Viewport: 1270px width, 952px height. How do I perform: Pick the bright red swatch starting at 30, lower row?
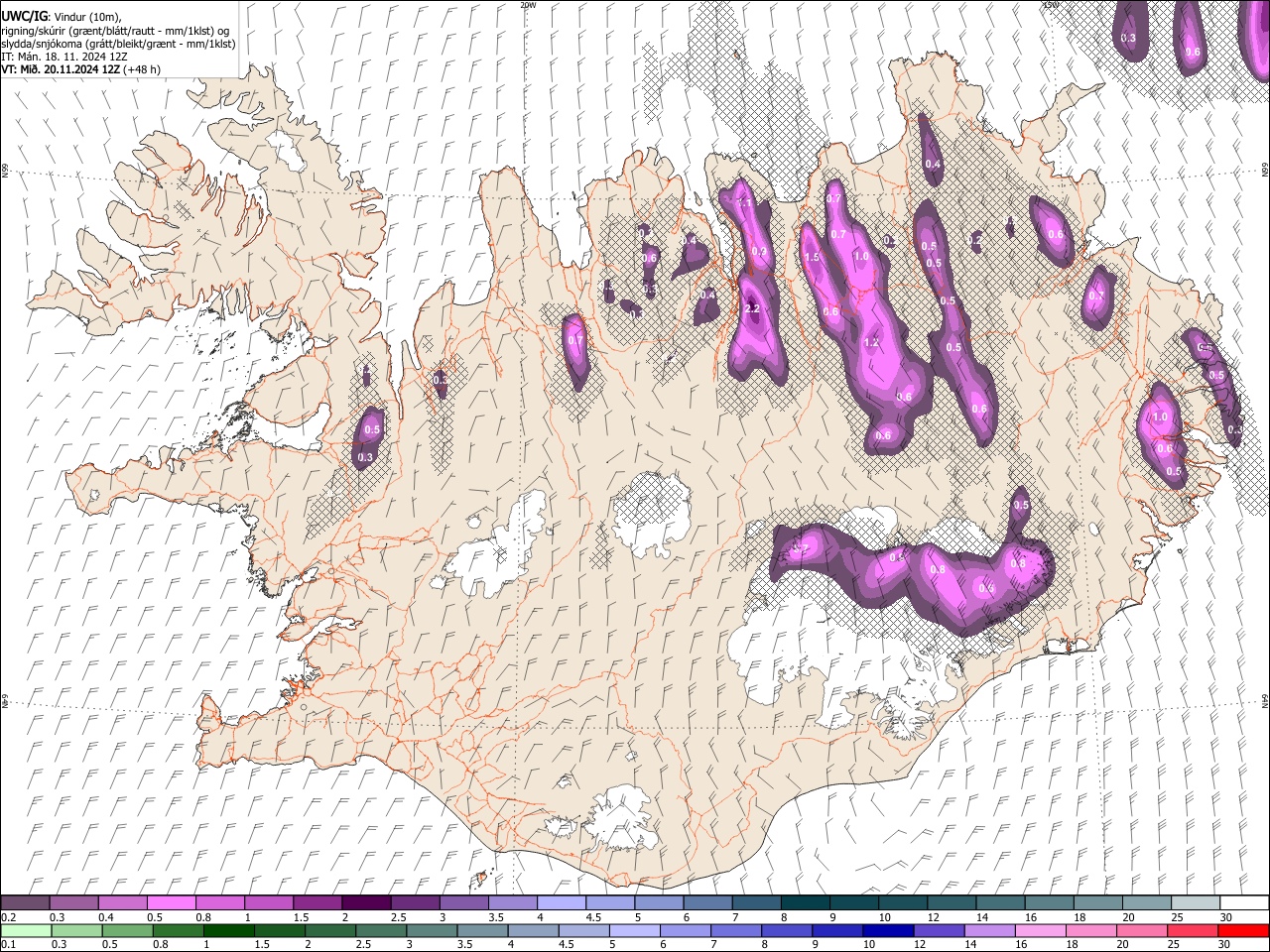coord(1243,930)
